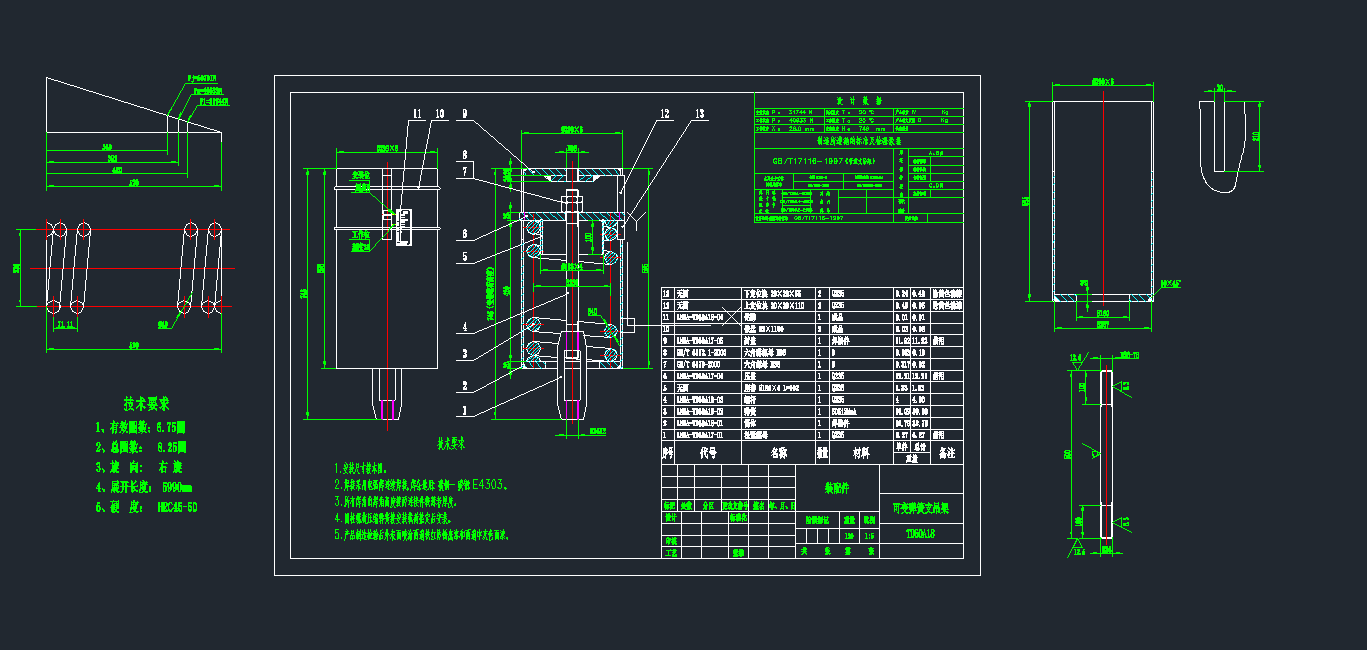This screenshot has width=1367, height=650.
Task: Select the 代号 column header
Action: [x=708, y=453]
